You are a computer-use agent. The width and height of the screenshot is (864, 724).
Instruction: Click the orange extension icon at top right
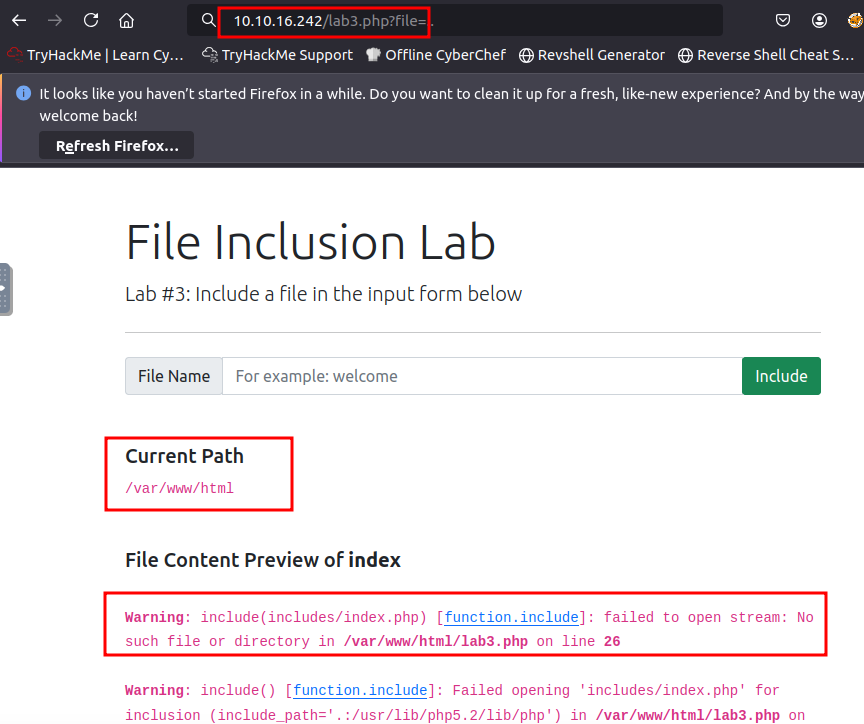pos(853,19)
